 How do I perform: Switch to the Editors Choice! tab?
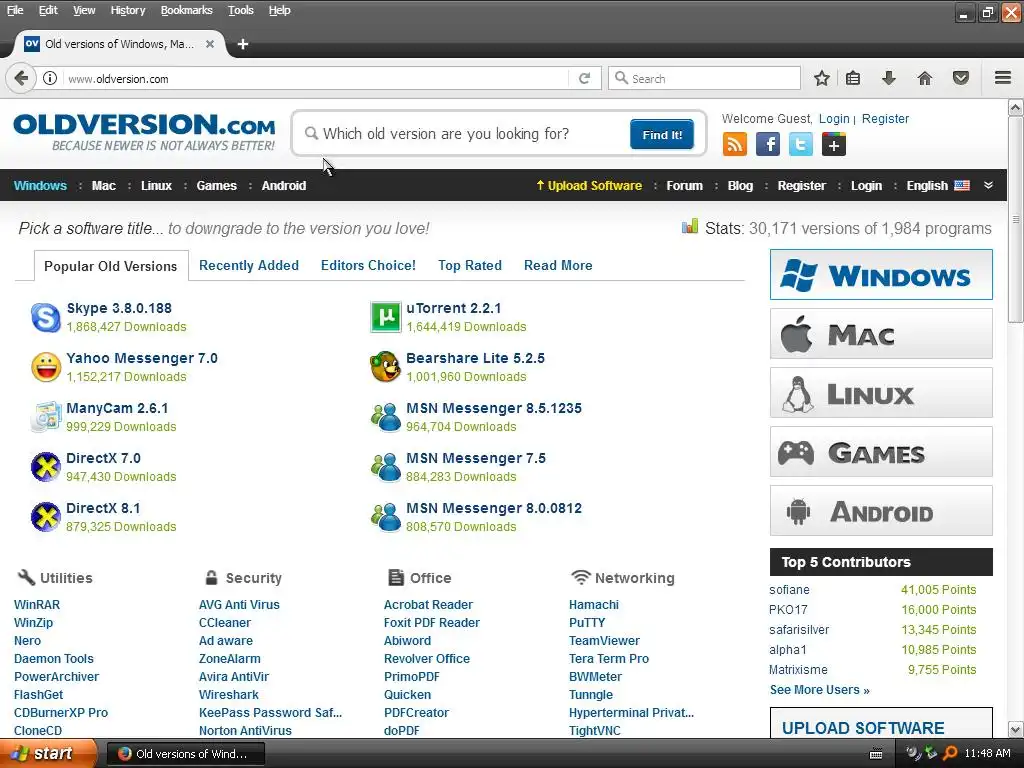pos(368,265)
